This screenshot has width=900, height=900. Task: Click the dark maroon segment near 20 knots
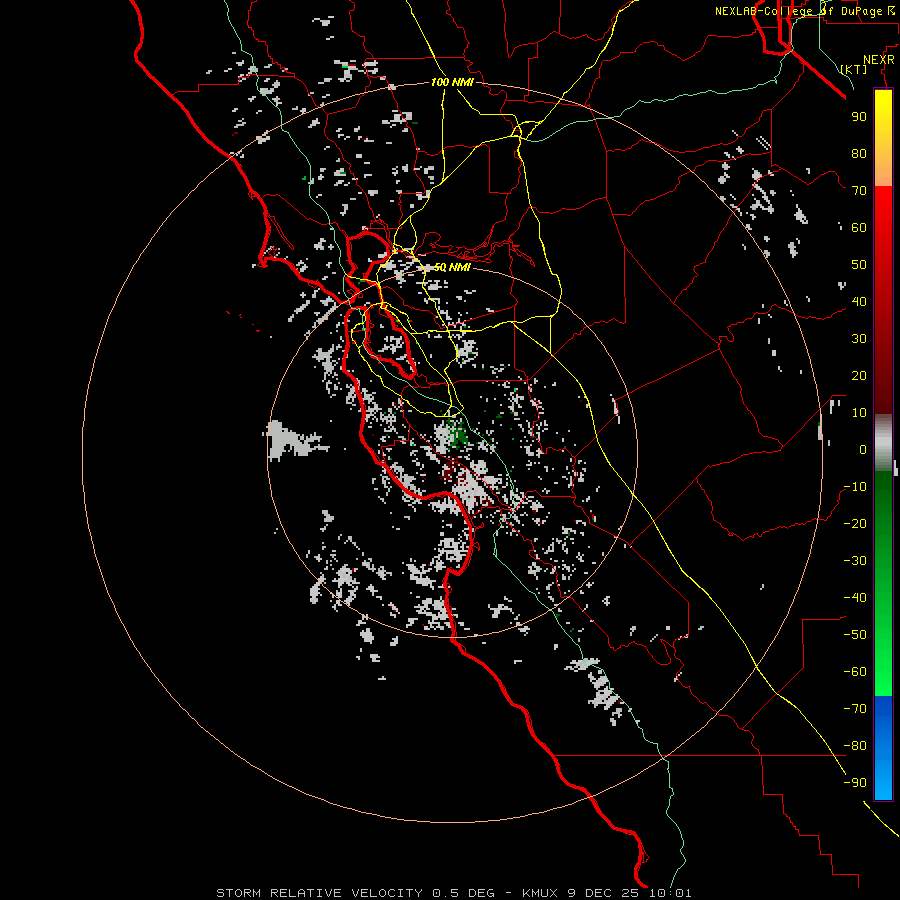883,375
